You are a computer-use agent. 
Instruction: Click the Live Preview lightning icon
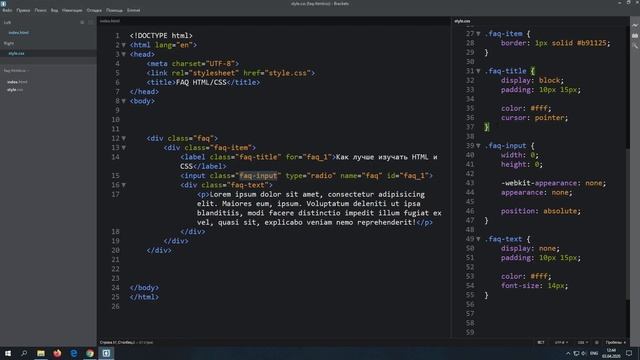click(x=635, y=25)
